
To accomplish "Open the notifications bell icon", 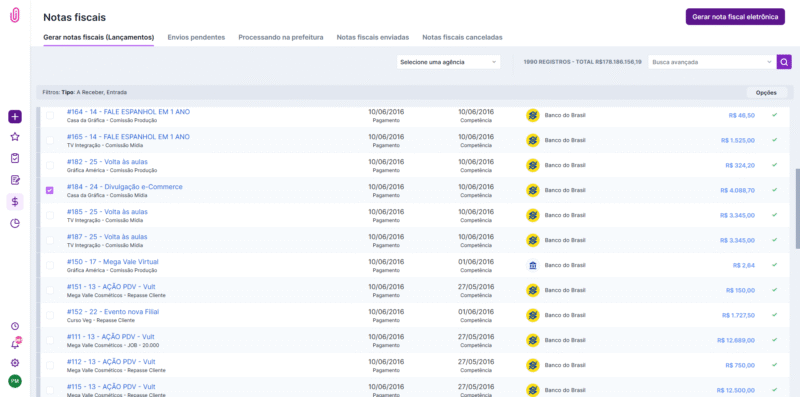I will point(15,344).
